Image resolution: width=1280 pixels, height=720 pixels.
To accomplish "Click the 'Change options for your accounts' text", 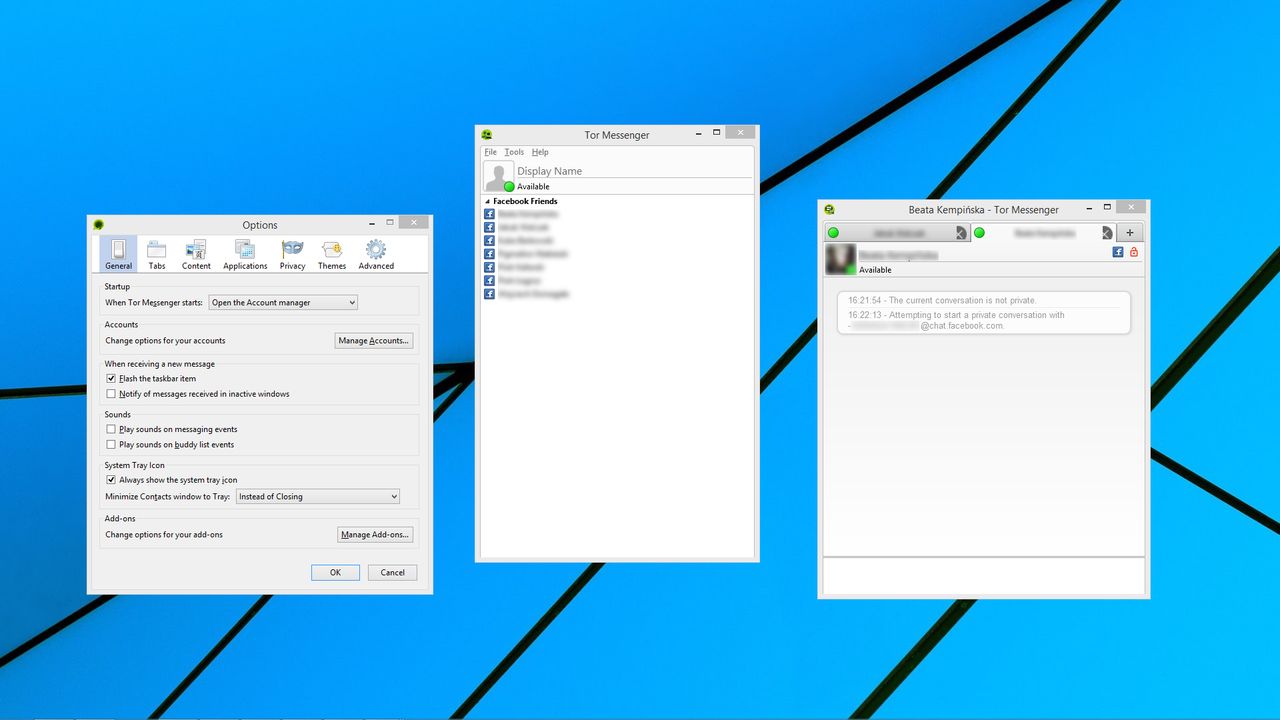I will [165, 341].
